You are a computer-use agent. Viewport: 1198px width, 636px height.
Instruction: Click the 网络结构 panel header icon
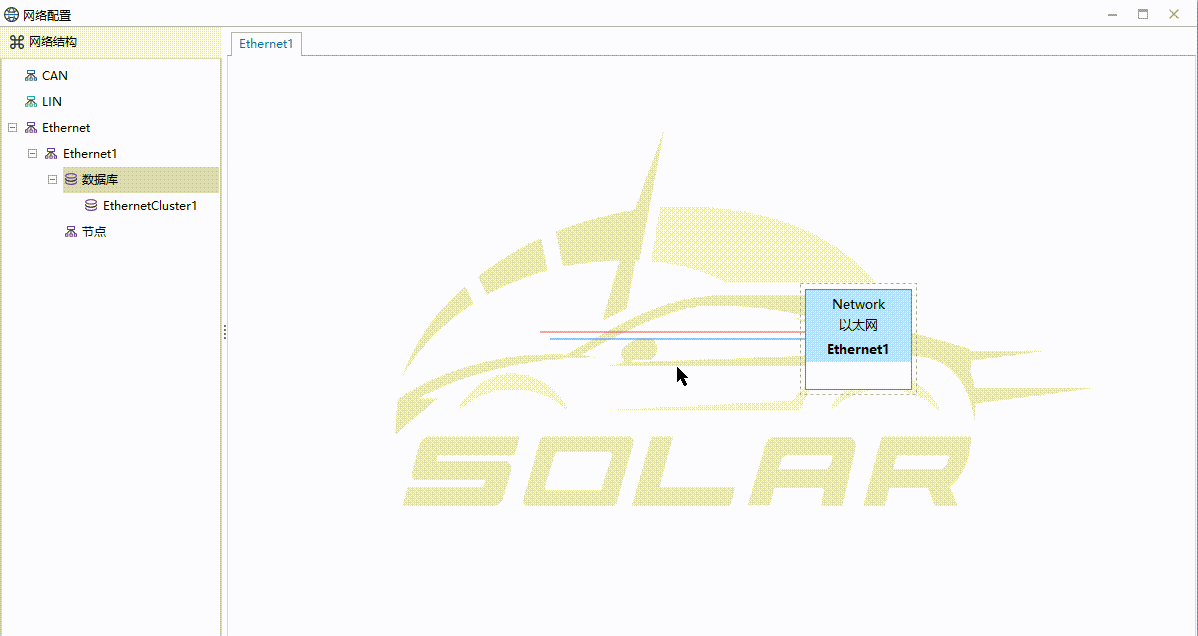tap(17, 42)
